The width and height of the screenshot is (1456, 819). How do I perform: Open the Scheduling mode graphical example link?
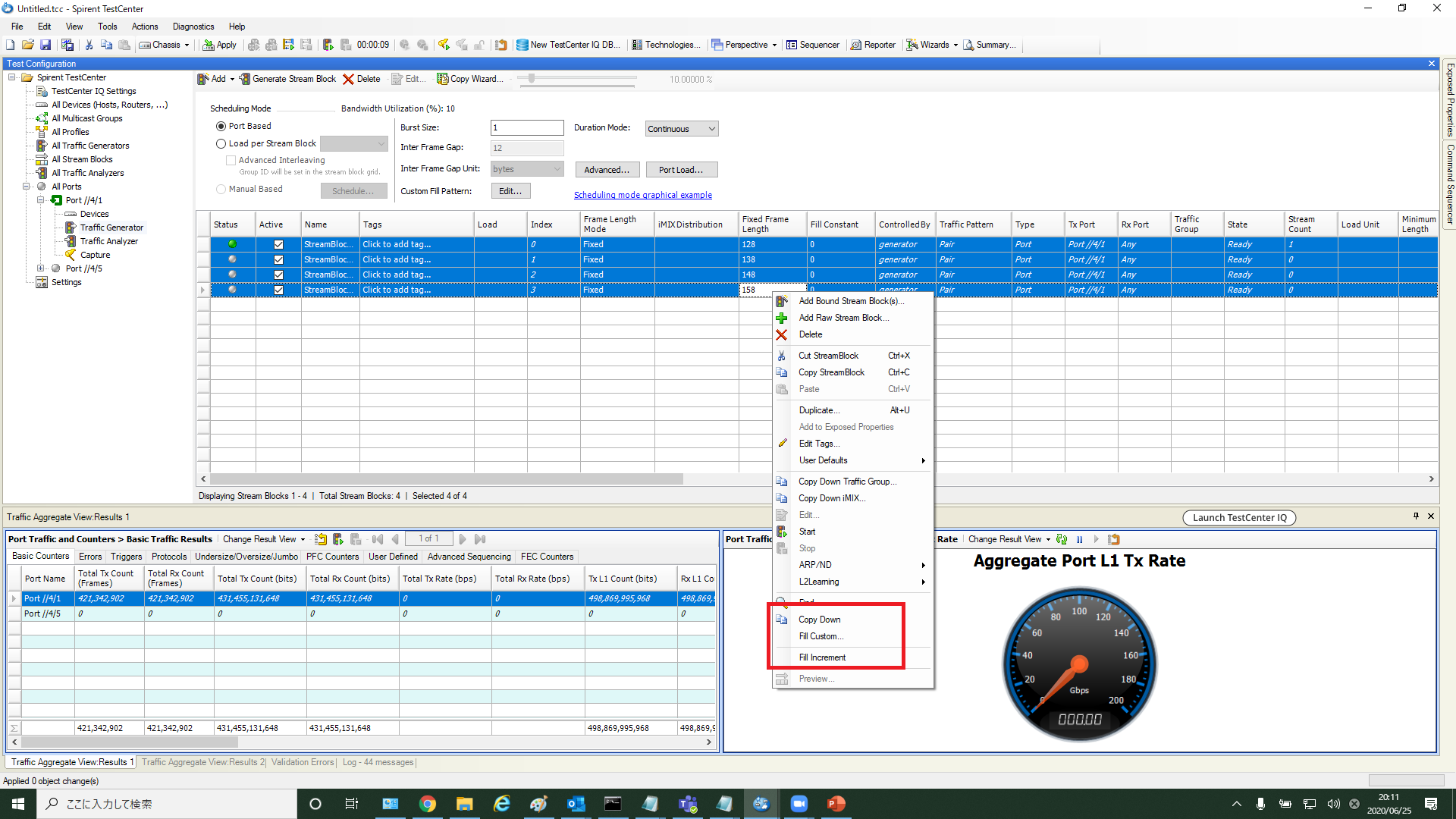click(x=643, y=195)
